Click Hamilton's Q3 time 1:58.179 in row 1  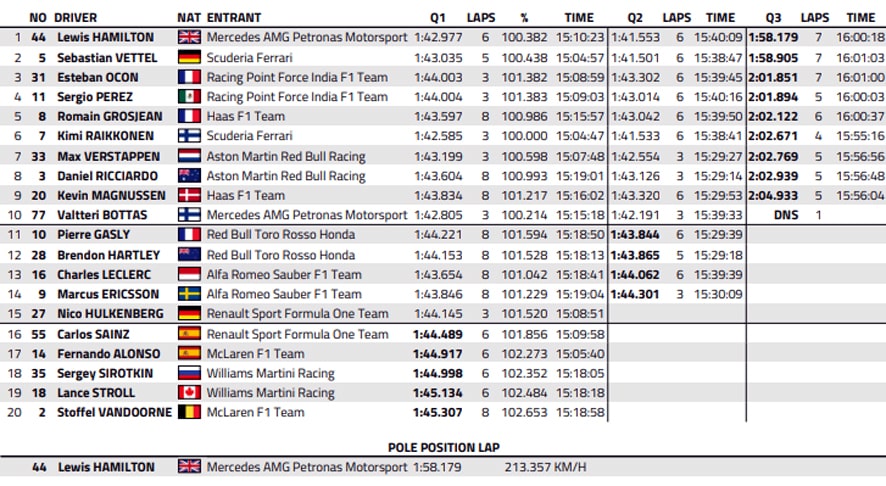tap(774, 37)
